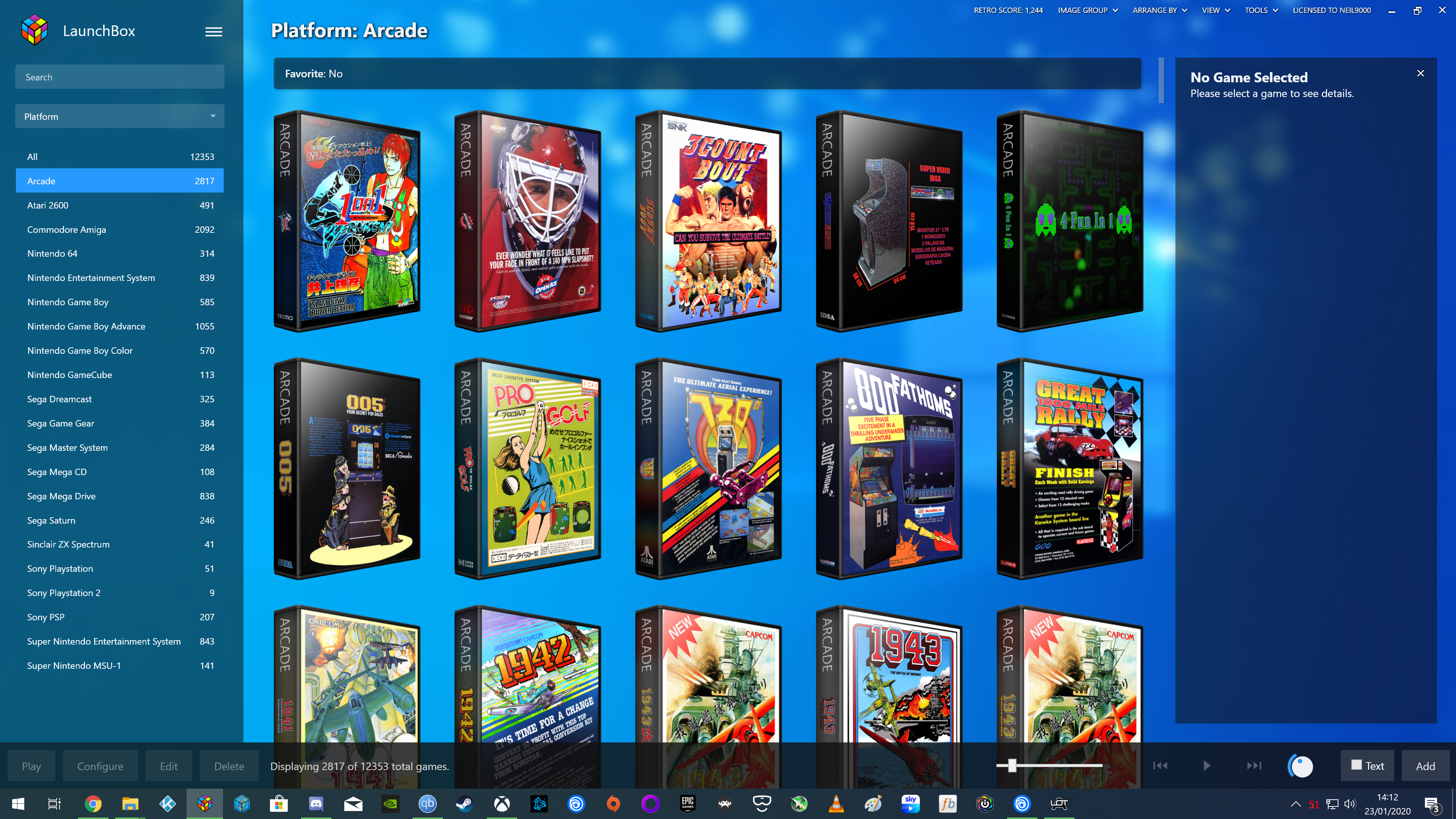Click the skip to first page icon
The height and width of the screenshot is (819, 1456).
click(1159, 766)
